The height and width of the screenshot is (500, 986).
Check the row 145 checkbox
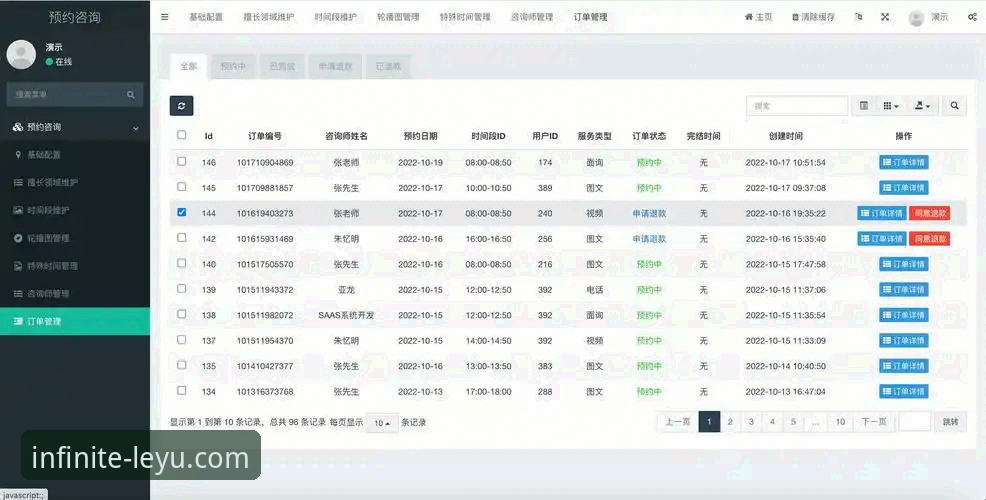[x=182, y=187]
